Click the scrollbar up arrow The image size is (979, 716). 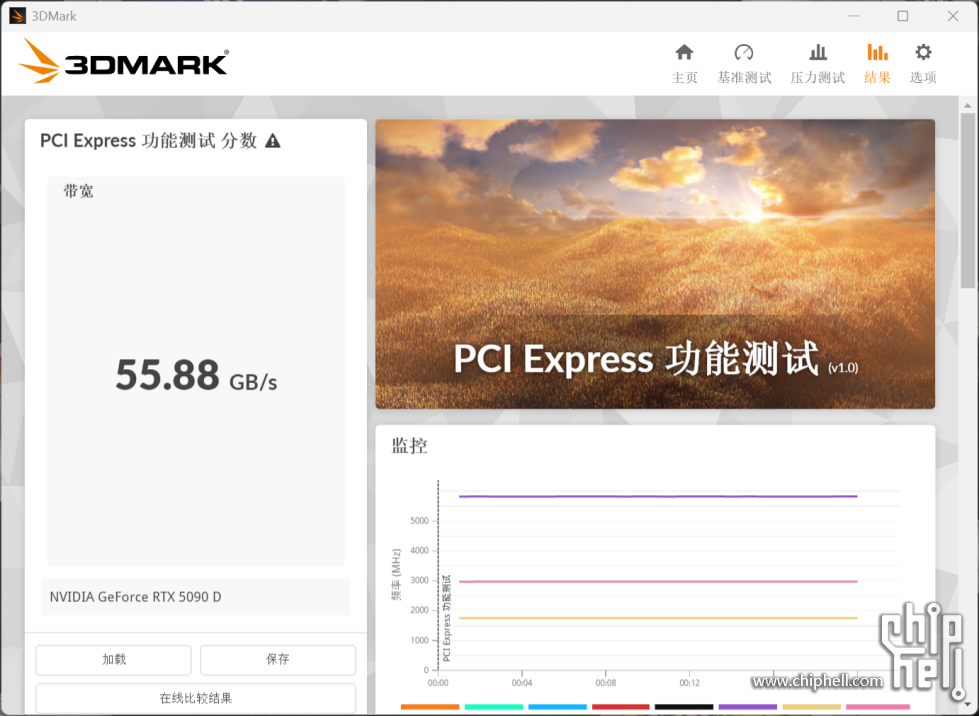point(967,105)
